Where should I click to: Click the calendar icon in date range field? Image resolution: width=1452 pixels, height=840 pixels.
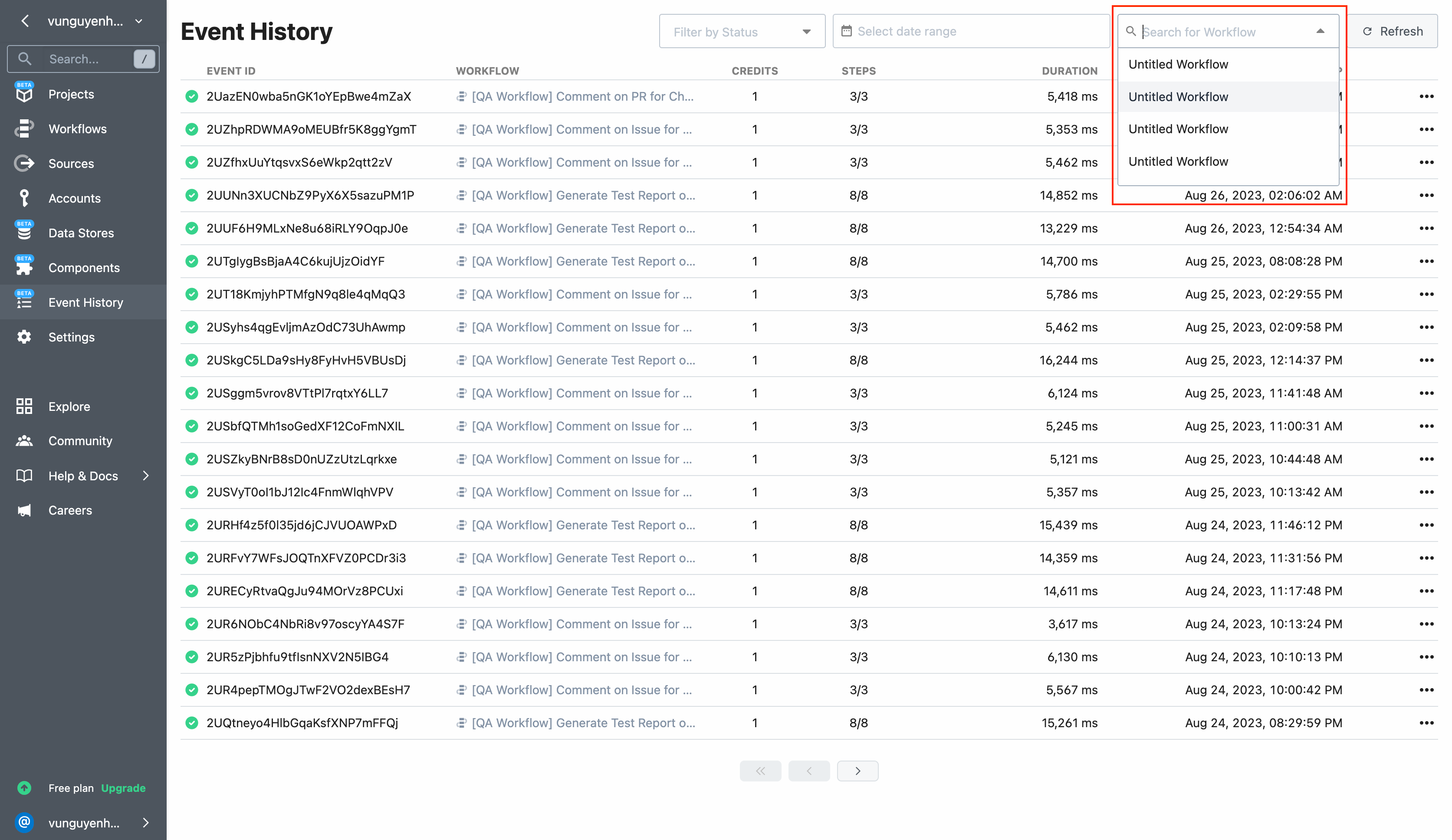[846, 31]
